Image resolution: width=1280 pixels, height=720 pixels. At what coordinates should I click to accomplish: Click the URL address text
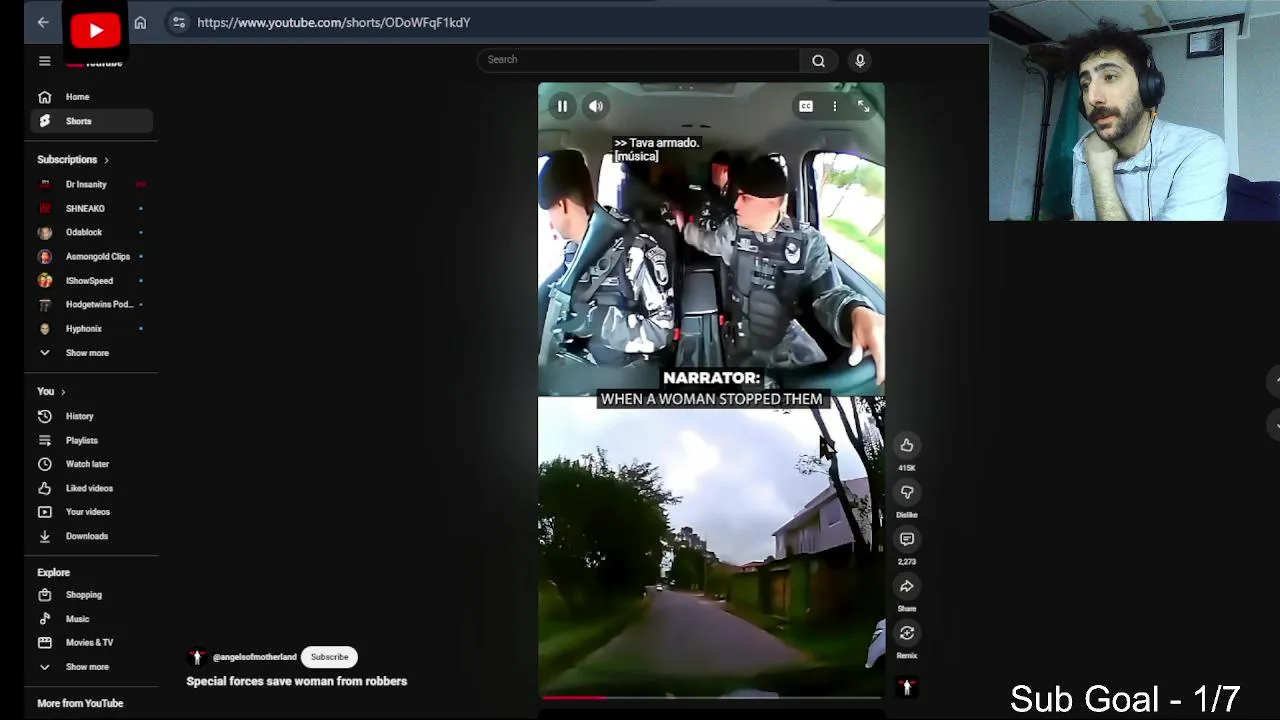333,22
